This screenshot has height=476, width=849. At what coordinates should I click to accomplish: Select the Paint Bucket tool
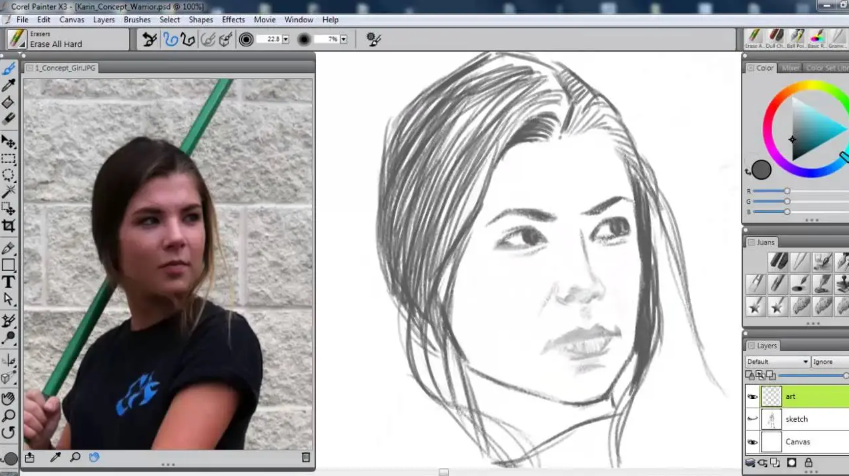click(8, 102)
